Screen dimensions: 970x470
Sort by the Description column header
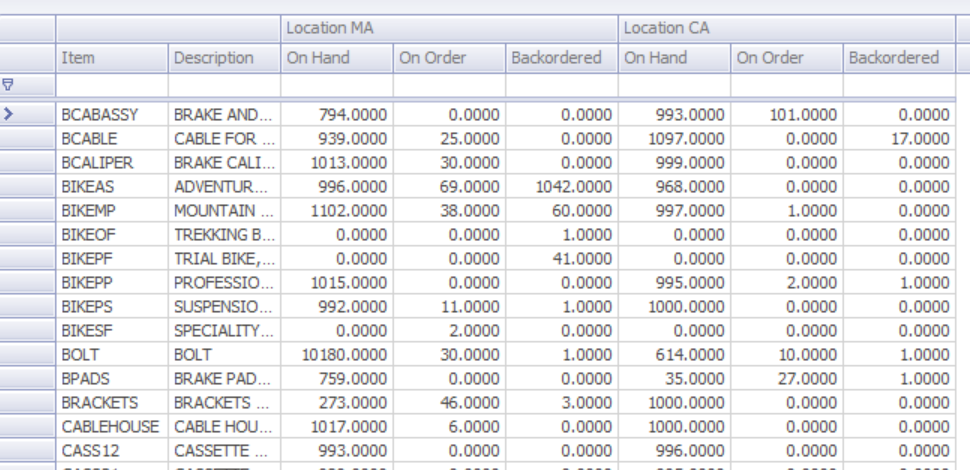pos(225,58)
